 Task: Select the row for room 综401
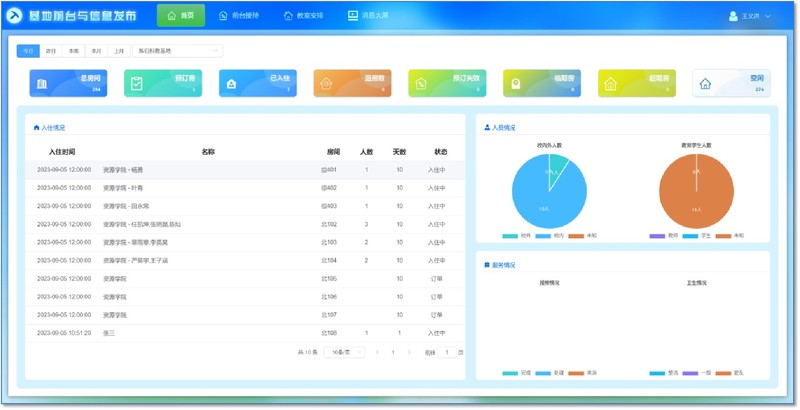(x=245, y=170)
